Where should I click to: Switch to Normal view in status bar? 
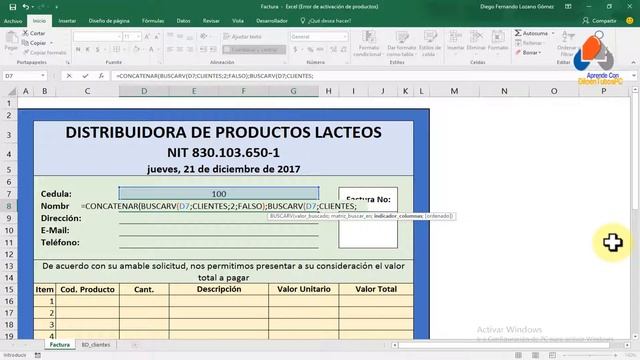pos(518,355)
